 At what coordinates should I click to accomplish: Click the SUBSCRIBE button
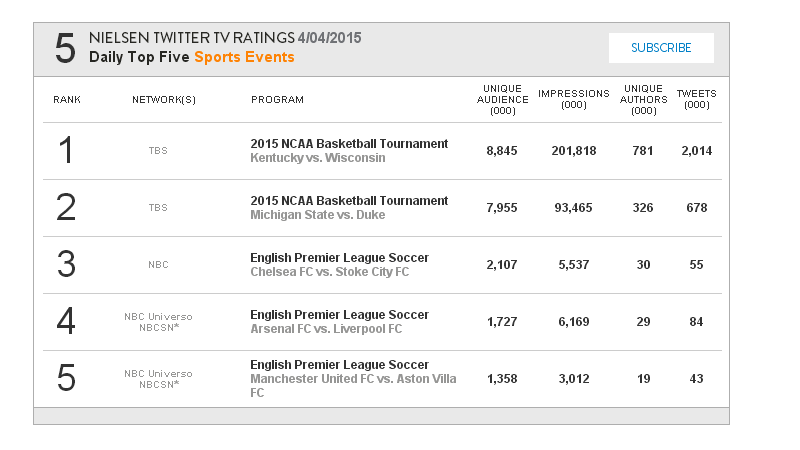coord(661,48)
